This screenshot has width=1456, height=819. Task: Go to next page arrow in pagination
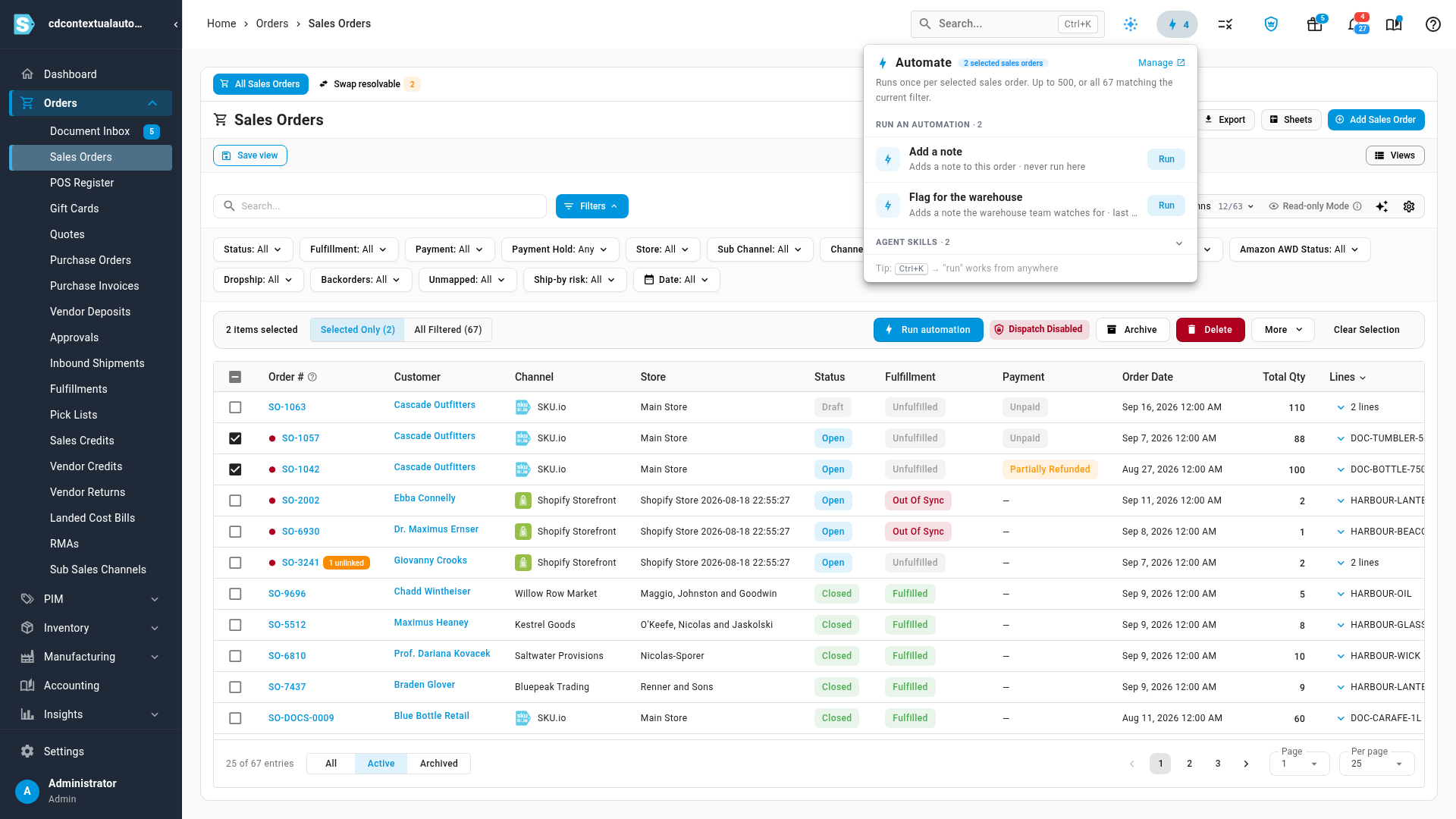1246,764
